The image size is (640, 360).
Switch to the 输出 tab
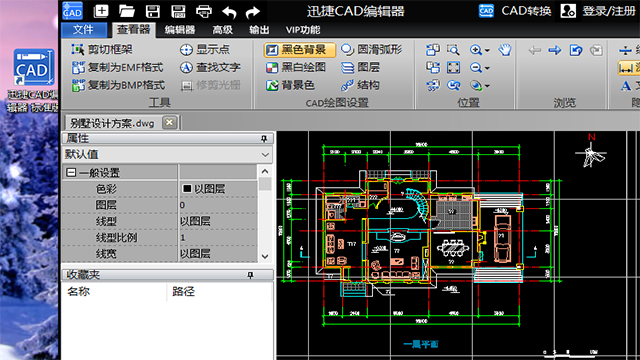tap(259, 30)
